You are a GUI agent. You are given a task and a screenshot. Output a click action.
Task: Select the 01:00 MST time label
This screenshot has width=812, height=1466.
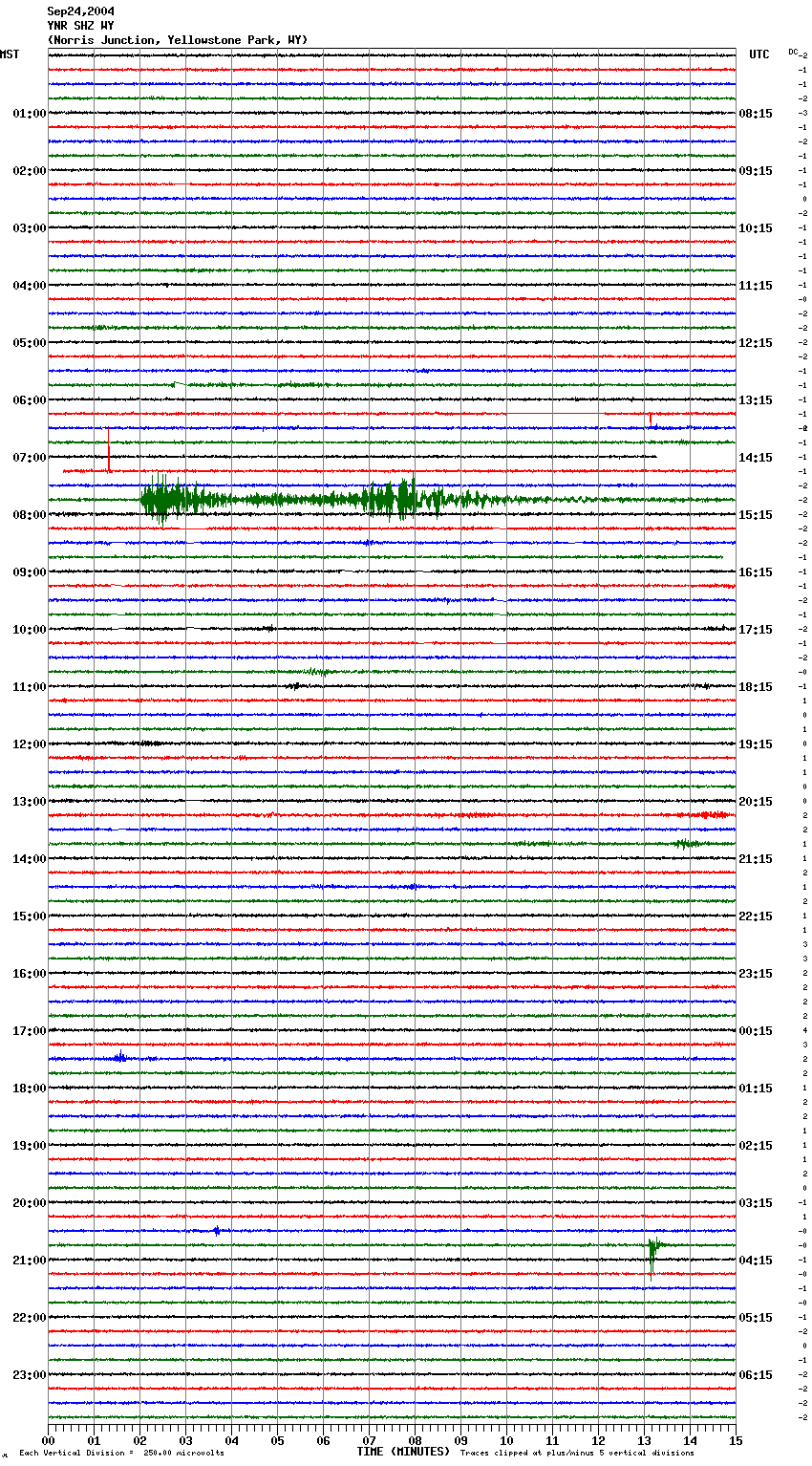point(30,114)
